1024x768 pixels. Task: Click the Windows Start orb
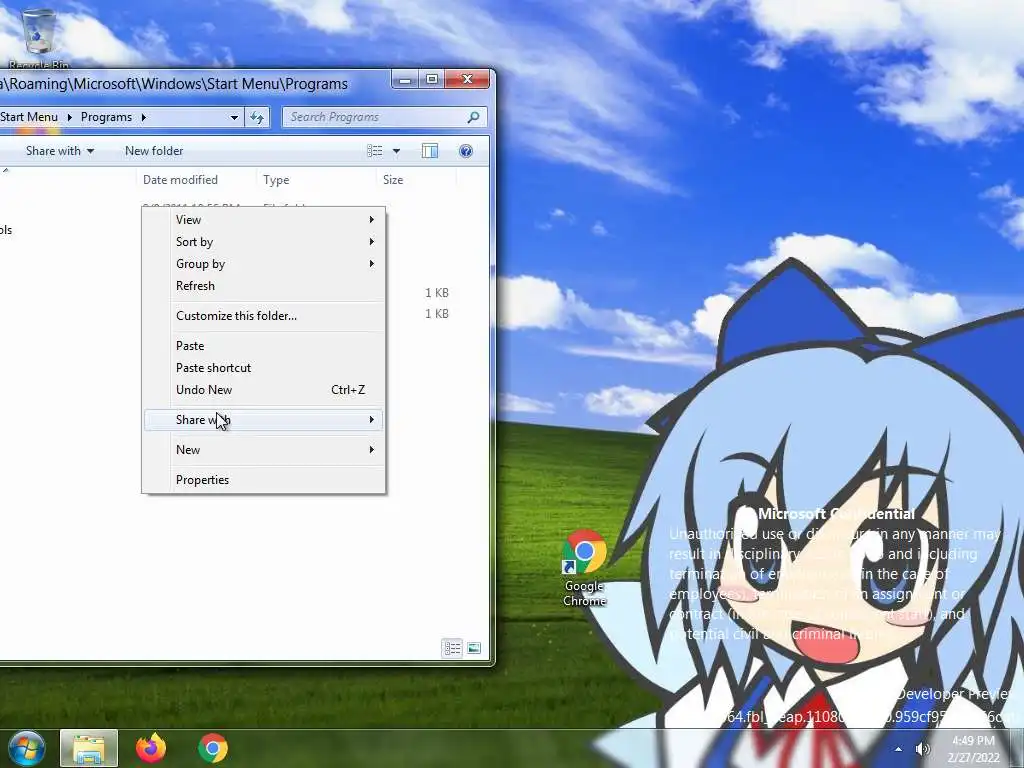[x=27, y=748]
